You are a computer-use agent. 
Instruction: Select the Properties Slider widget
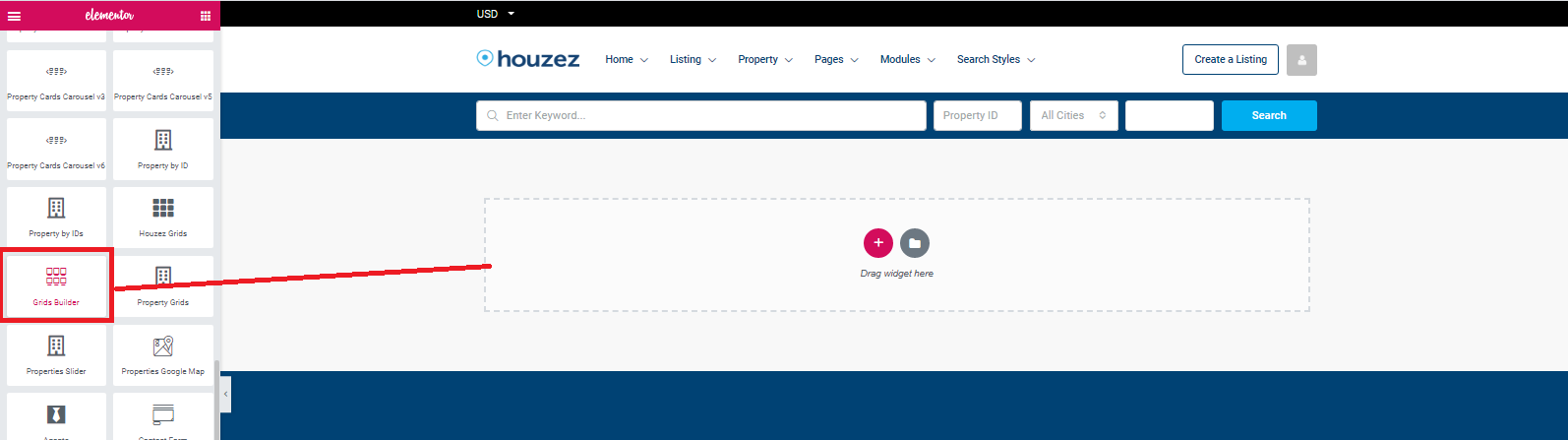pyautogui.click(x=56, y=354)
